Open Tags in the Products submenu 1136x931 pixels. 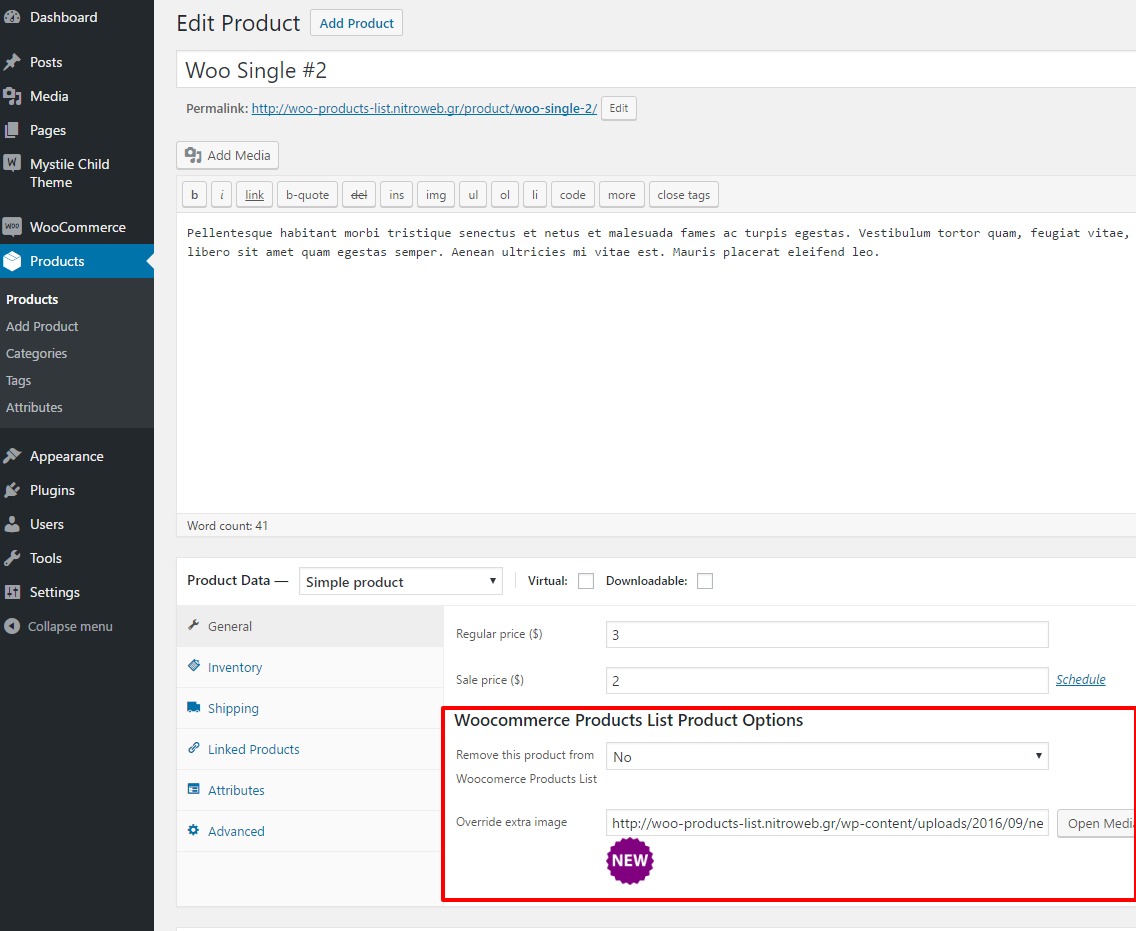click(18, 380)
